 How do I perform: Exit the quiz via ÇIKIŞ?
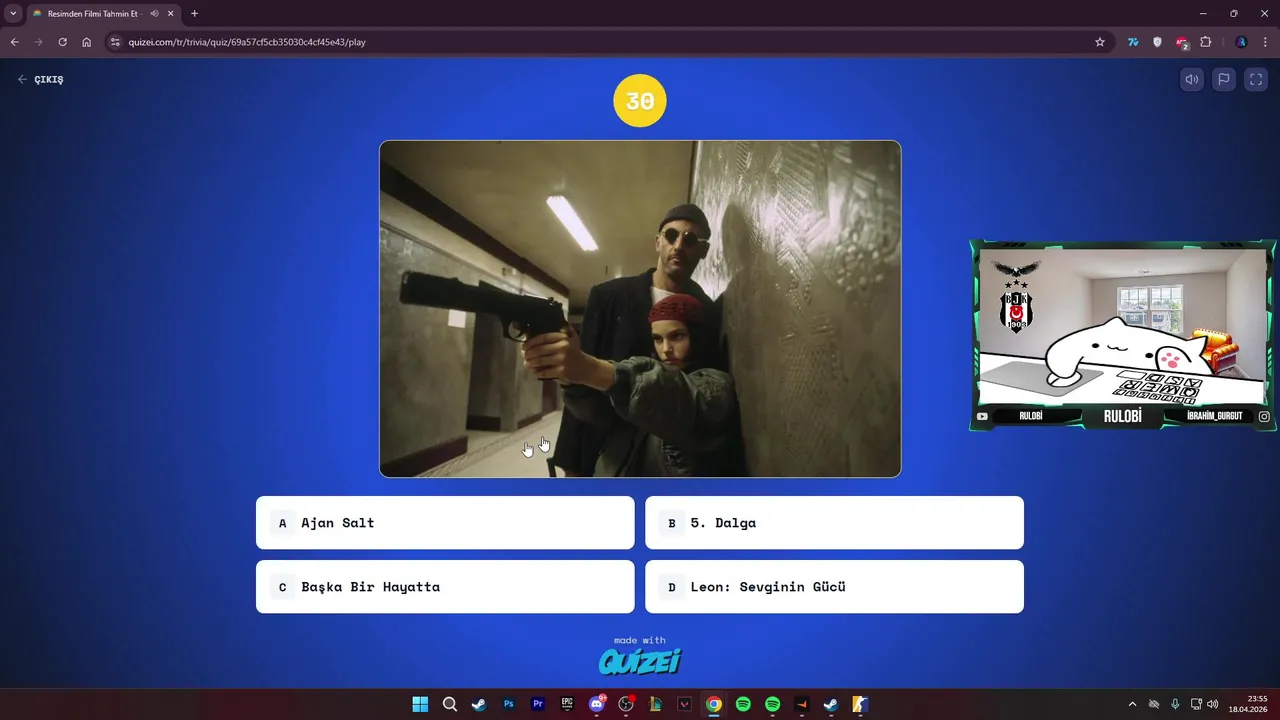click(x=40, y=80)
